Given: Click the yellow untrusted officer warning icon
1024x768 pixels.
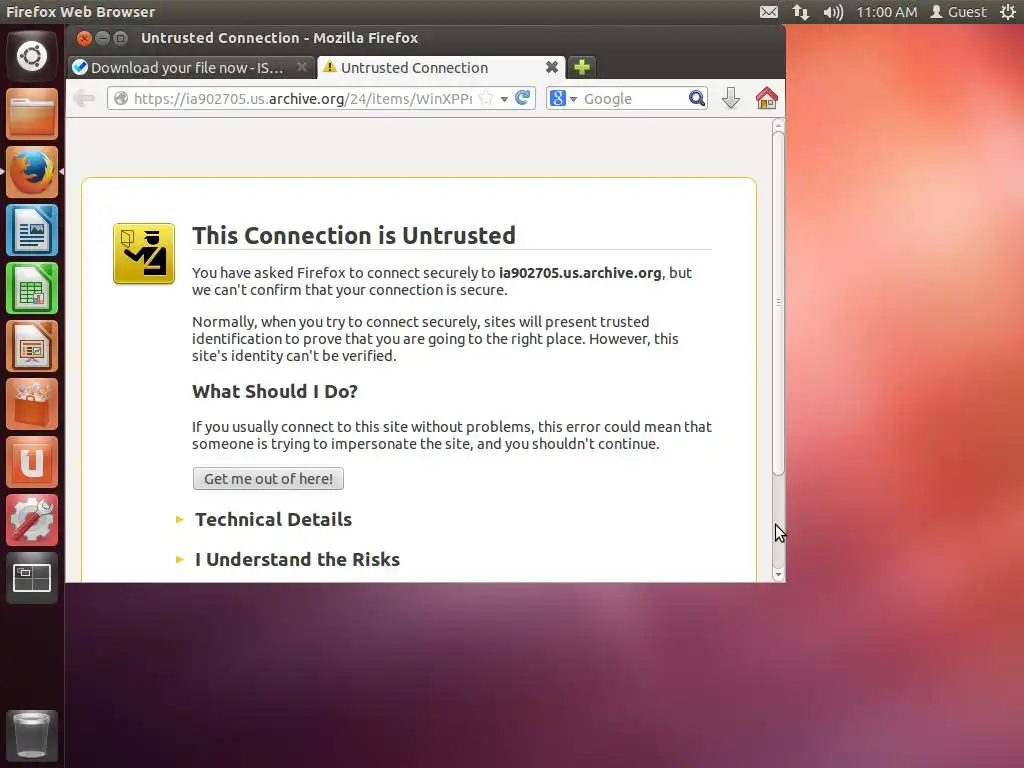Looking at the screenshot, I should click(x=144, y=253).
